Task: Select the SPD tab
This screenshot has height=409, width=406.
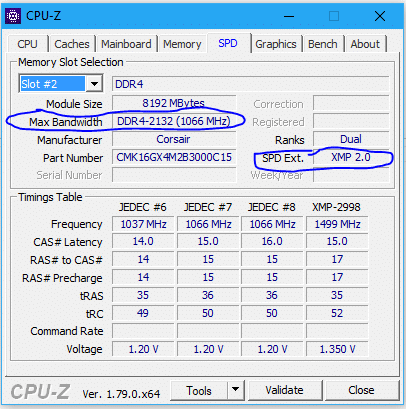Action: coord(228,43)
